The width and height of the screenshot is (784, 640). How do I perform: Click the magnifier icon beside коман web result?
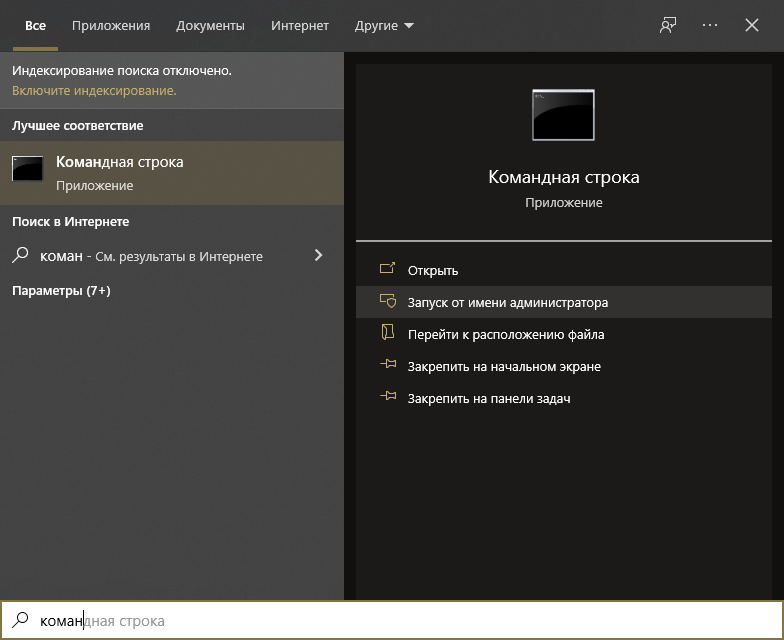(20, 255)
